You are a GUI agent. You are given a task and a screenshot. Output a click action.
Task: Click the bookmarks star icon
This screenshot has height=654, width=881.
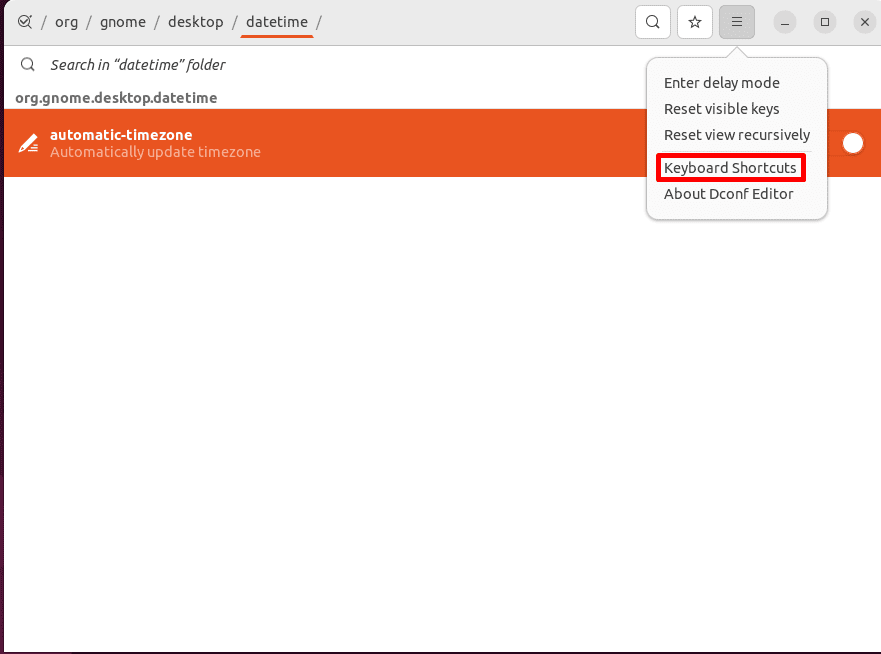[694, 21]
